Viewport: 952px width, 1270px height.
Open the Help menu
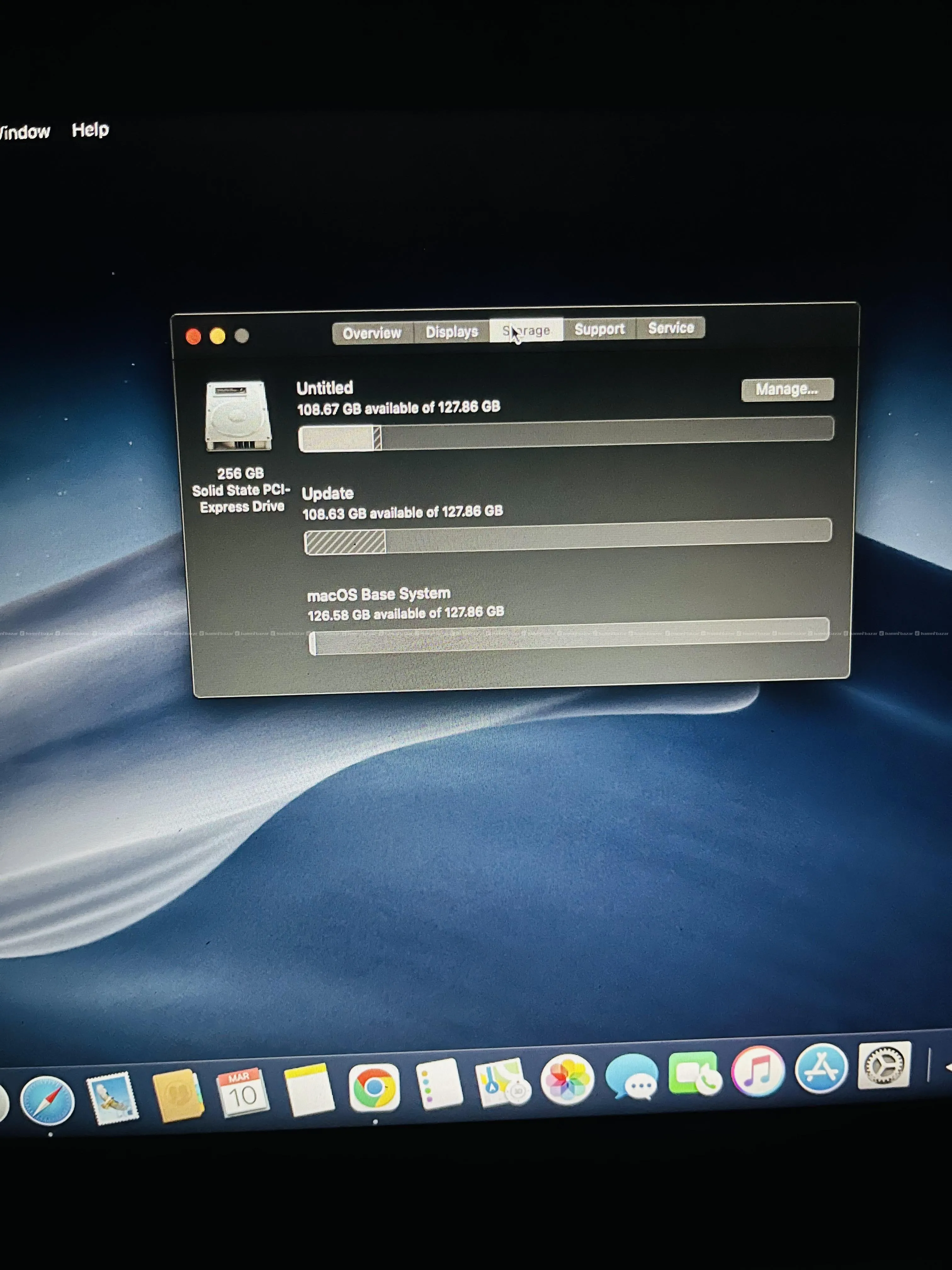[x=90, y=130]
